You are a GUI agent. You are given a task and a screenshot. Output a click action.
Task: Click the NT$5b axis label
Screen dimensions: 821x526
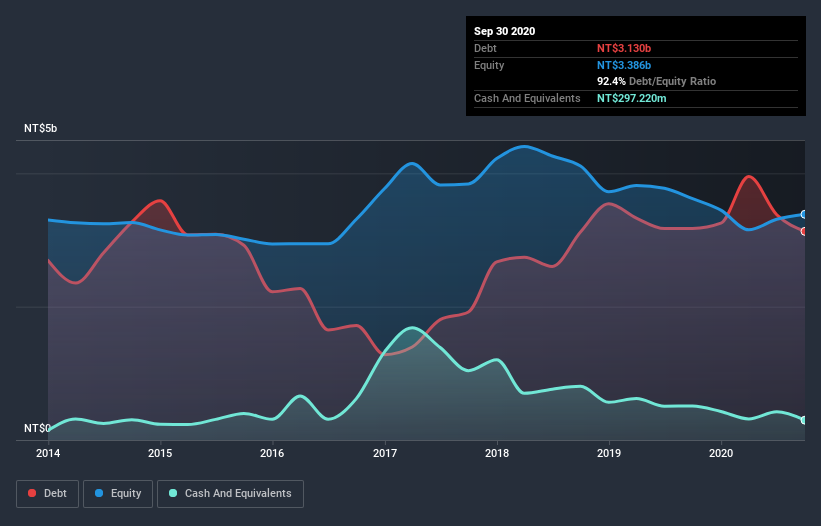coord(40,128)
